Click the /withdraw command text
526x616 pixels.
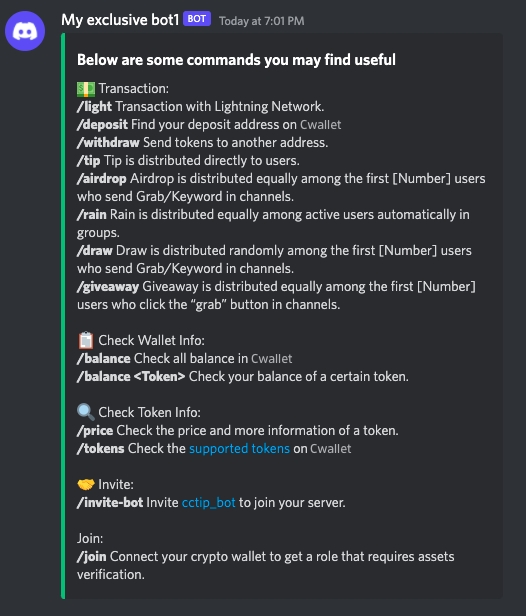[x=108, y=142]
